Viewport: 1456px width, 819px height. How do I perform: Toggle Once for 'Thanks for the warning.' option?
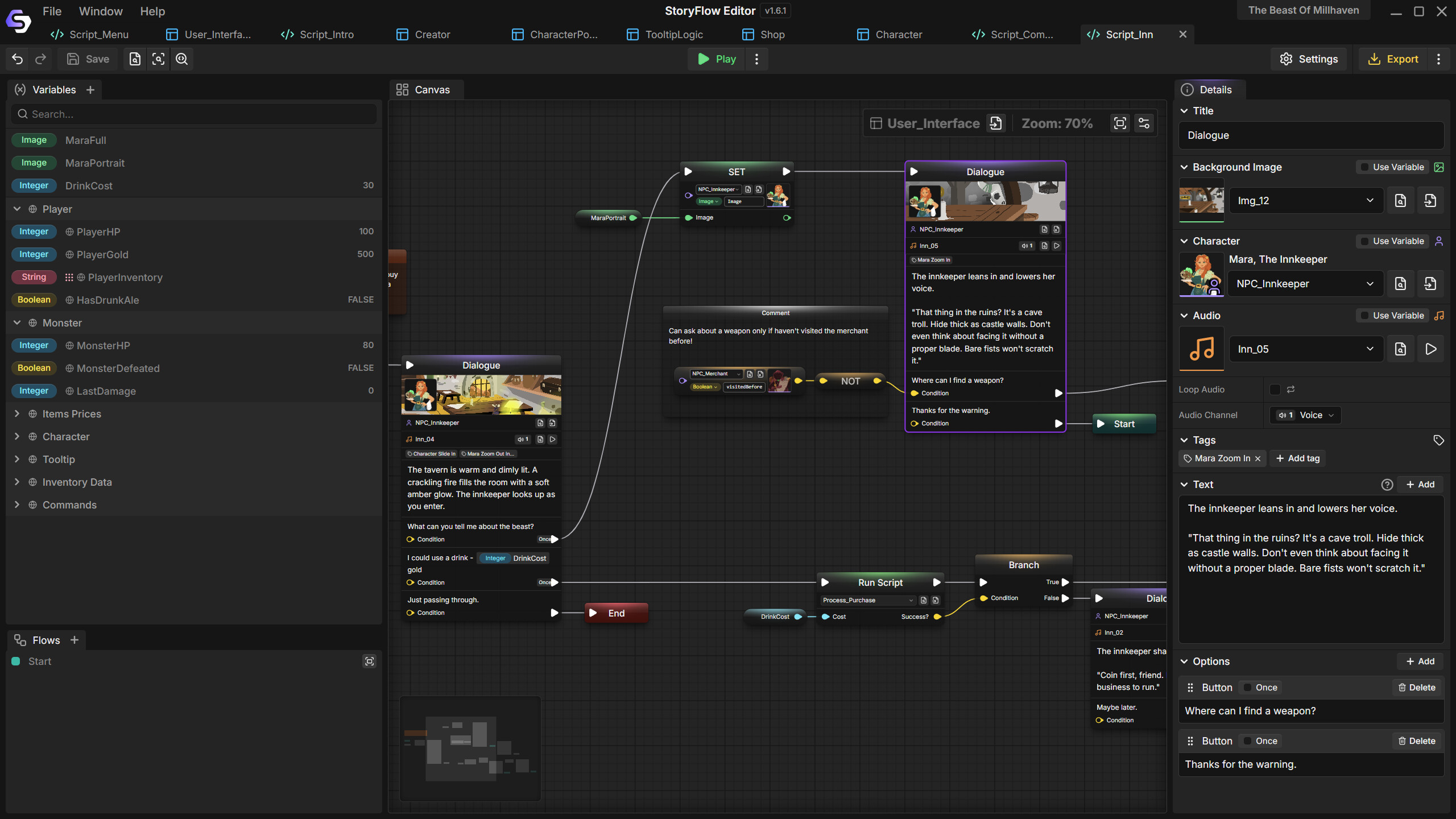[1260, 741]
